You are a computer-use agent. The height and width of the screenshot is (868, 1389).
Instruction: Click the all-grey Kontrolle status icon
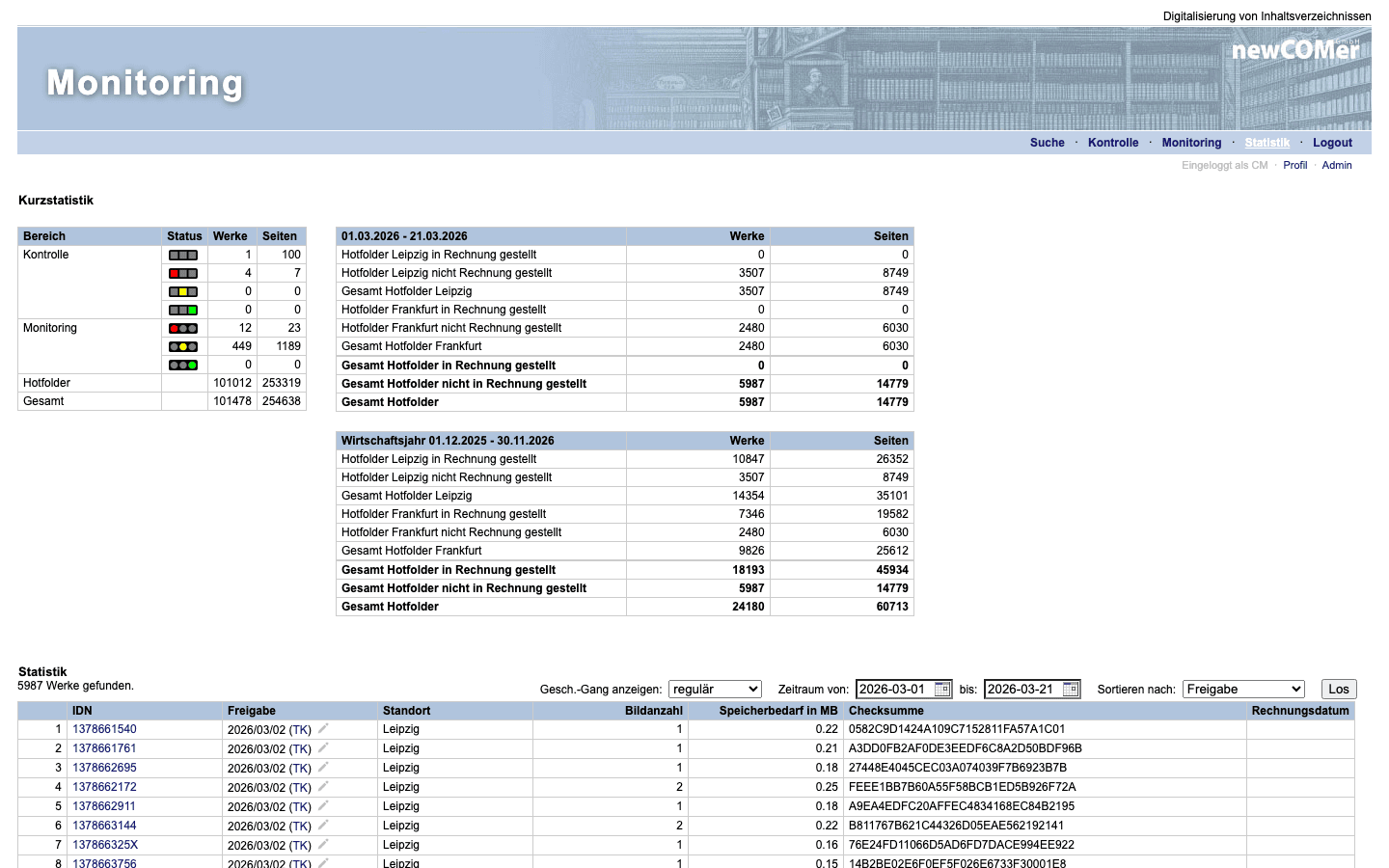coord(183,256)
